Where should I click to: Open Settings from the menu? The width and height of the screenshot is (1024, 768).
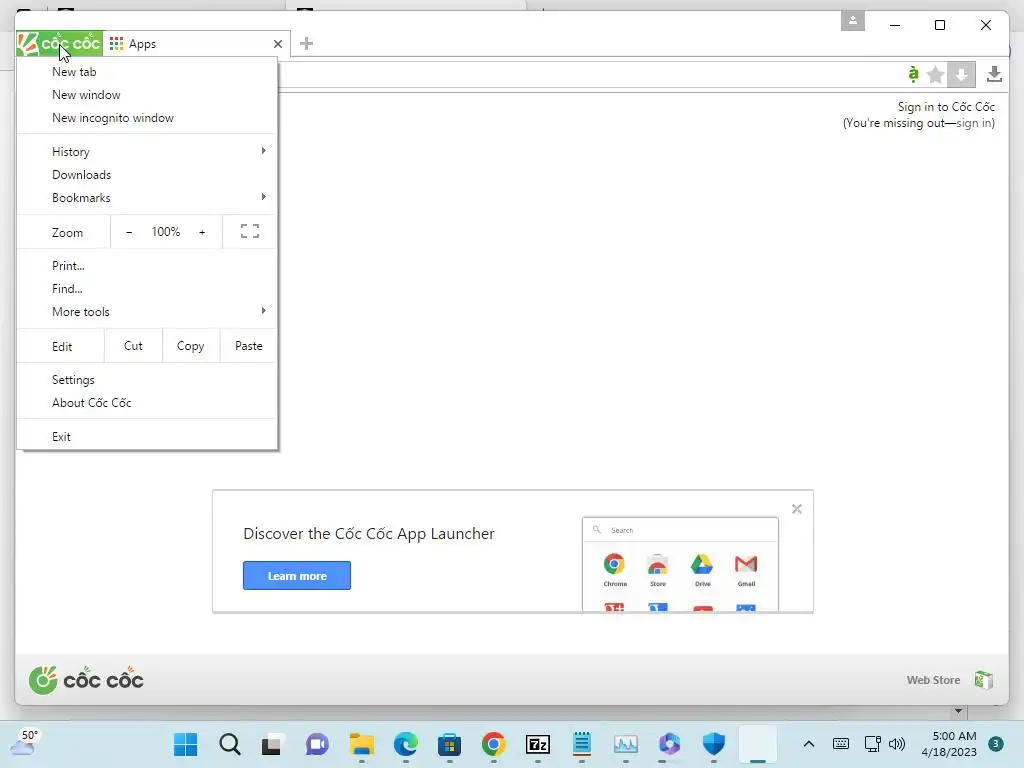[x=147, y=379]
